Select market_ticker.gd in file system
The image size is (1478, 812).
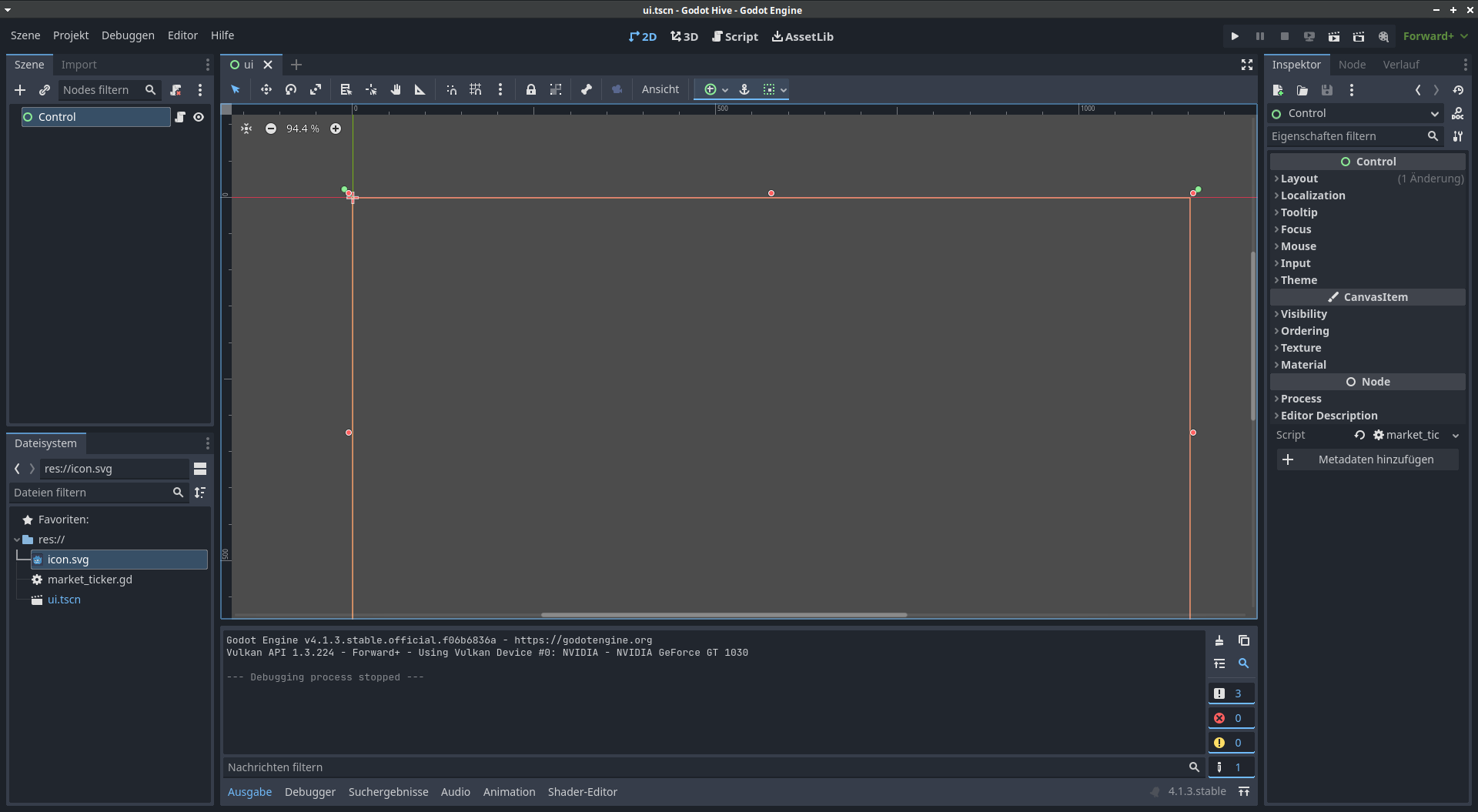click(x=89, y=580)
